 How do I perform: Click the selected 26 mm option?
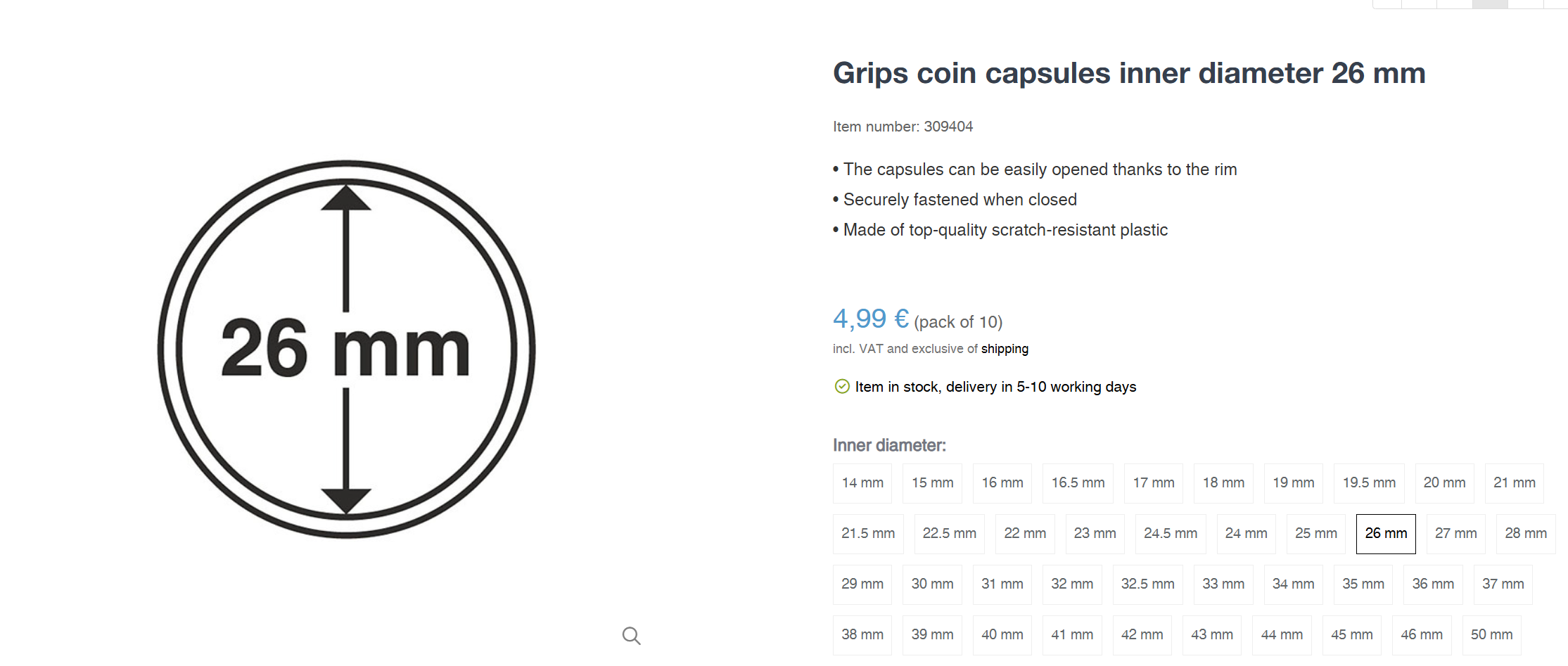click(1385, 534)
